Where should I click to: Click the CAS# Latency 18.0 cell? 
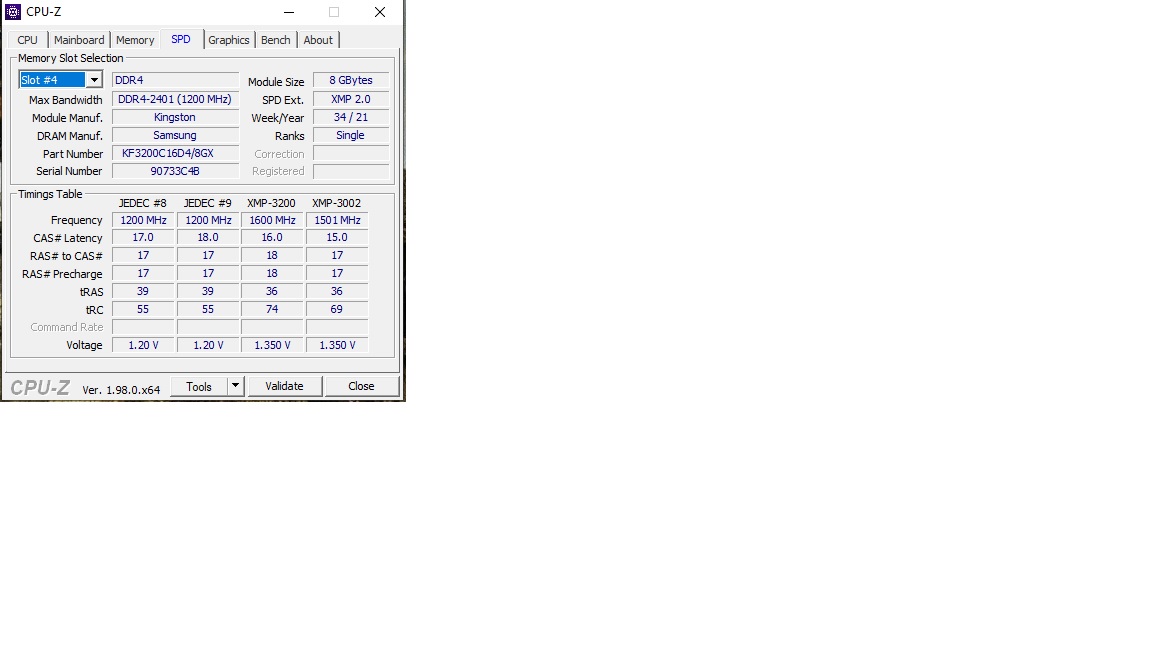point(208,237)
